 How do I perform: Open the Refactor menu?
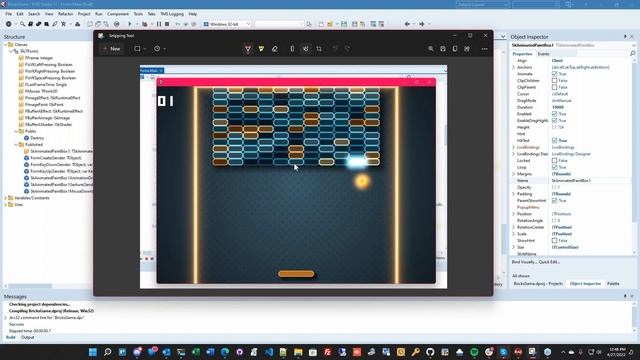tap(65, 14)
